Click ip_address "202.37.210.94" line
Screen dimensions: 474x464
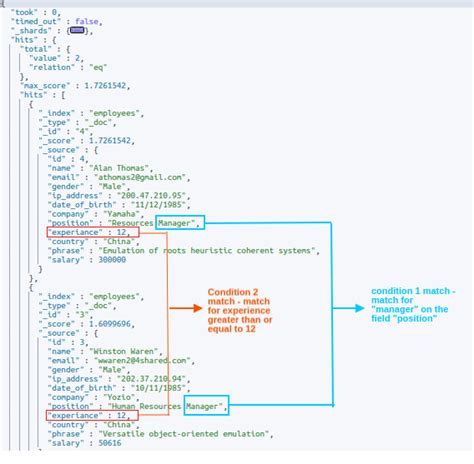[119, 379]
